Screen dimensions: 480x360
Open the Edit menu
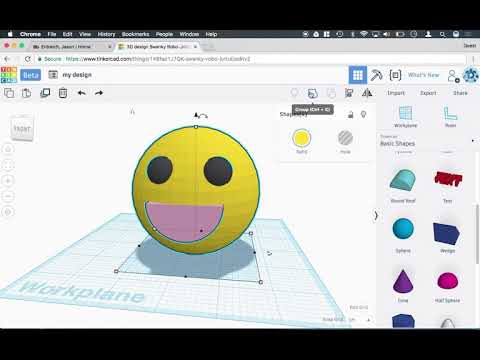(x=68, y=34)
